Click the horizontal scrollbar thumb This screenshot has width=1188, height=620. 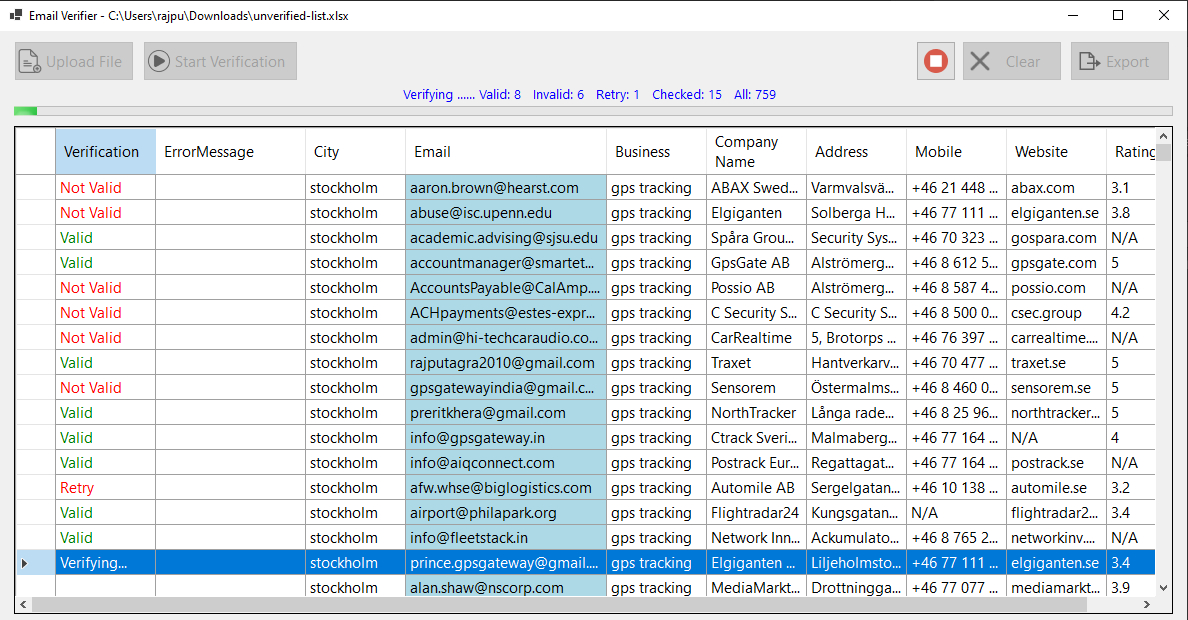point(559,604)
